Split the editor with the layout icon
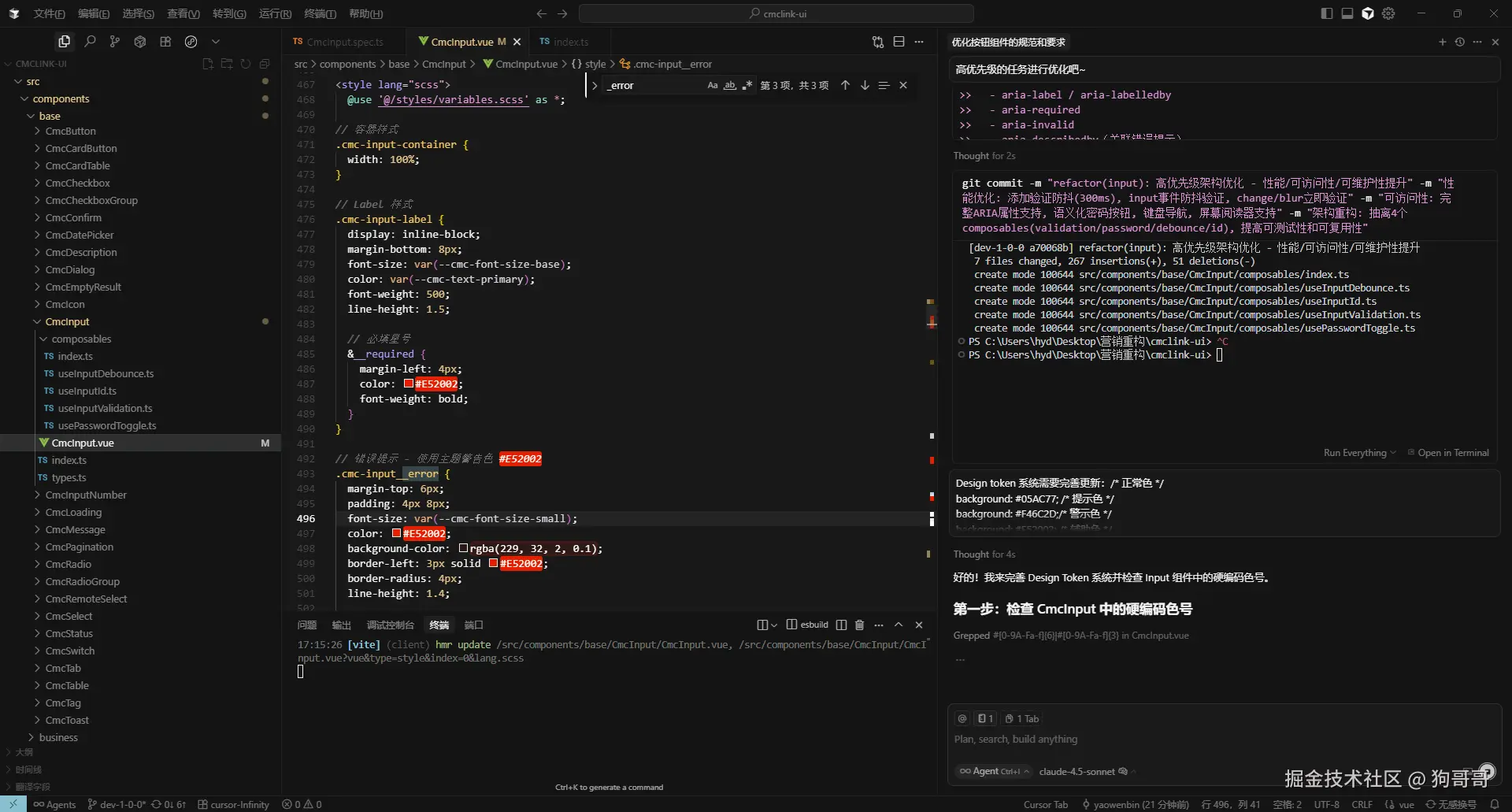 [x=899, y=42]
